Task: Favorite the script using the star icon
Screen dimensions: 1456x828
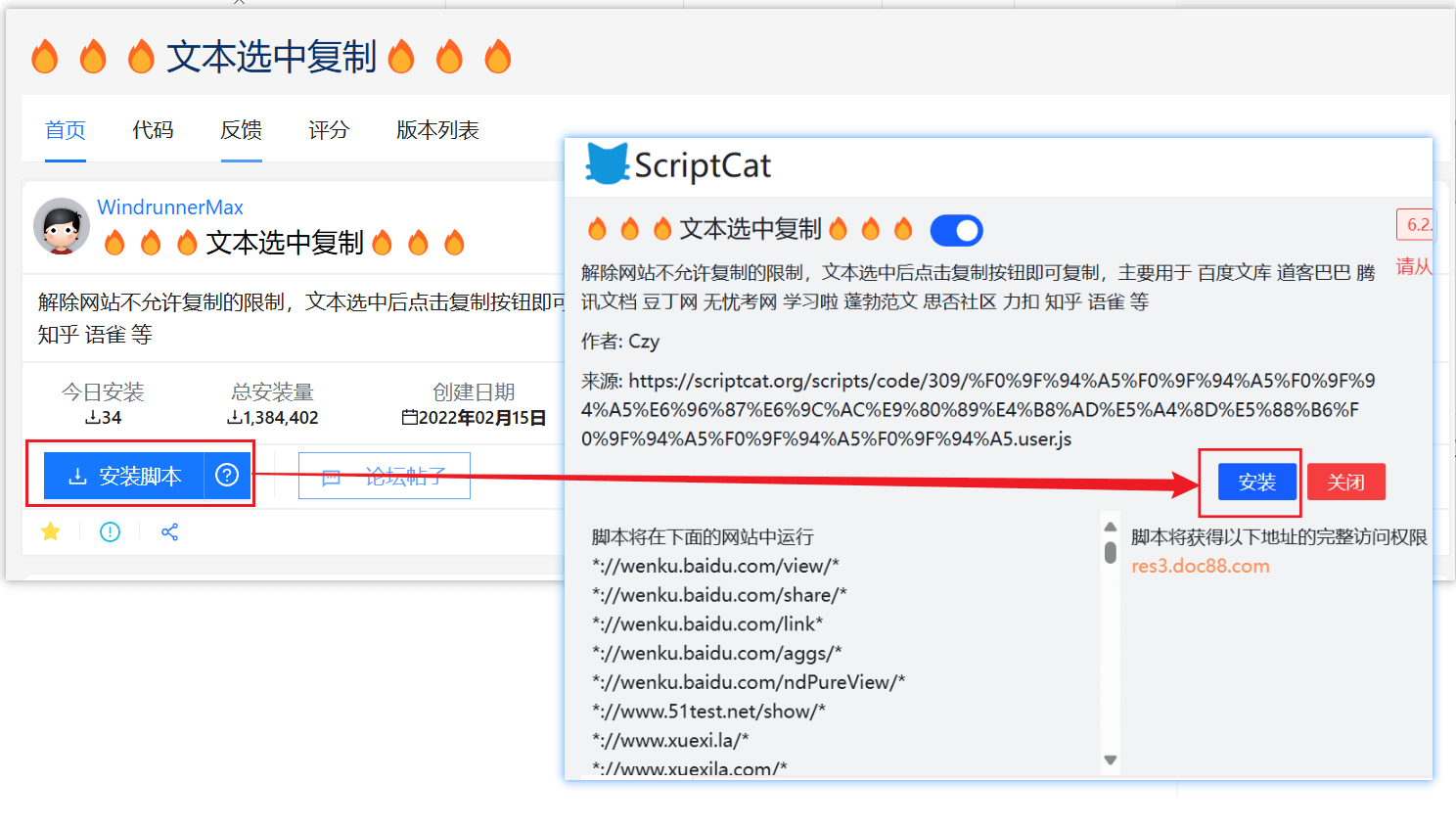Action: click(x=50, y=531)
